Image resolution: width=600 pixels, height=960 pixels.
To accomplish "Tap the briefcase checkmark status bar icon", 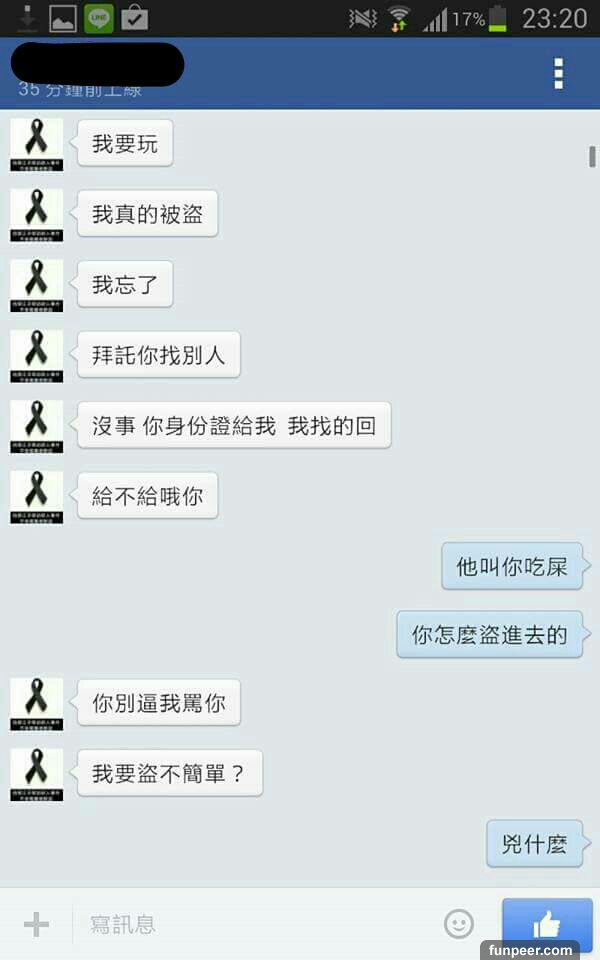I will point(135,18).
